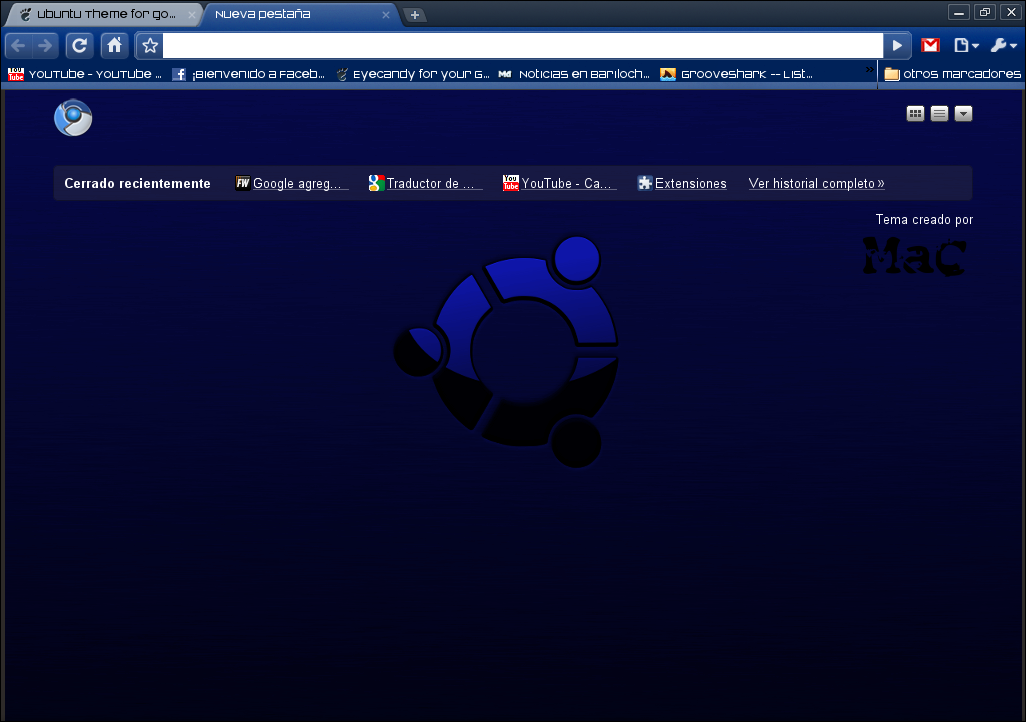Close the Nueva pestaña tab
This screenshot has height=722, width=1026.
(385, 14)
